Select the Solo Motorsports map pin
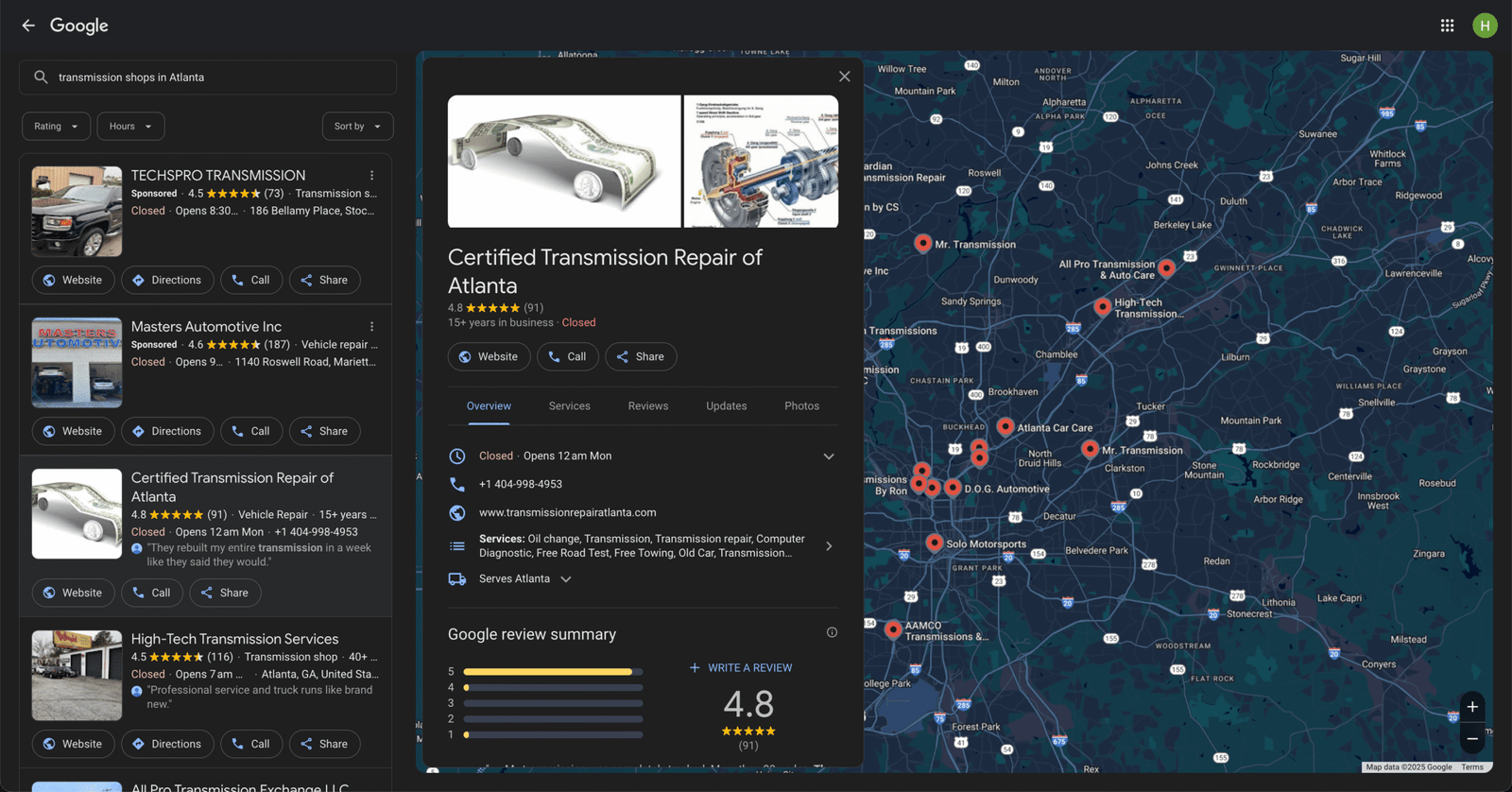Image resolution: width=1512 pixels, height=792 pixels. pos(934,542)
